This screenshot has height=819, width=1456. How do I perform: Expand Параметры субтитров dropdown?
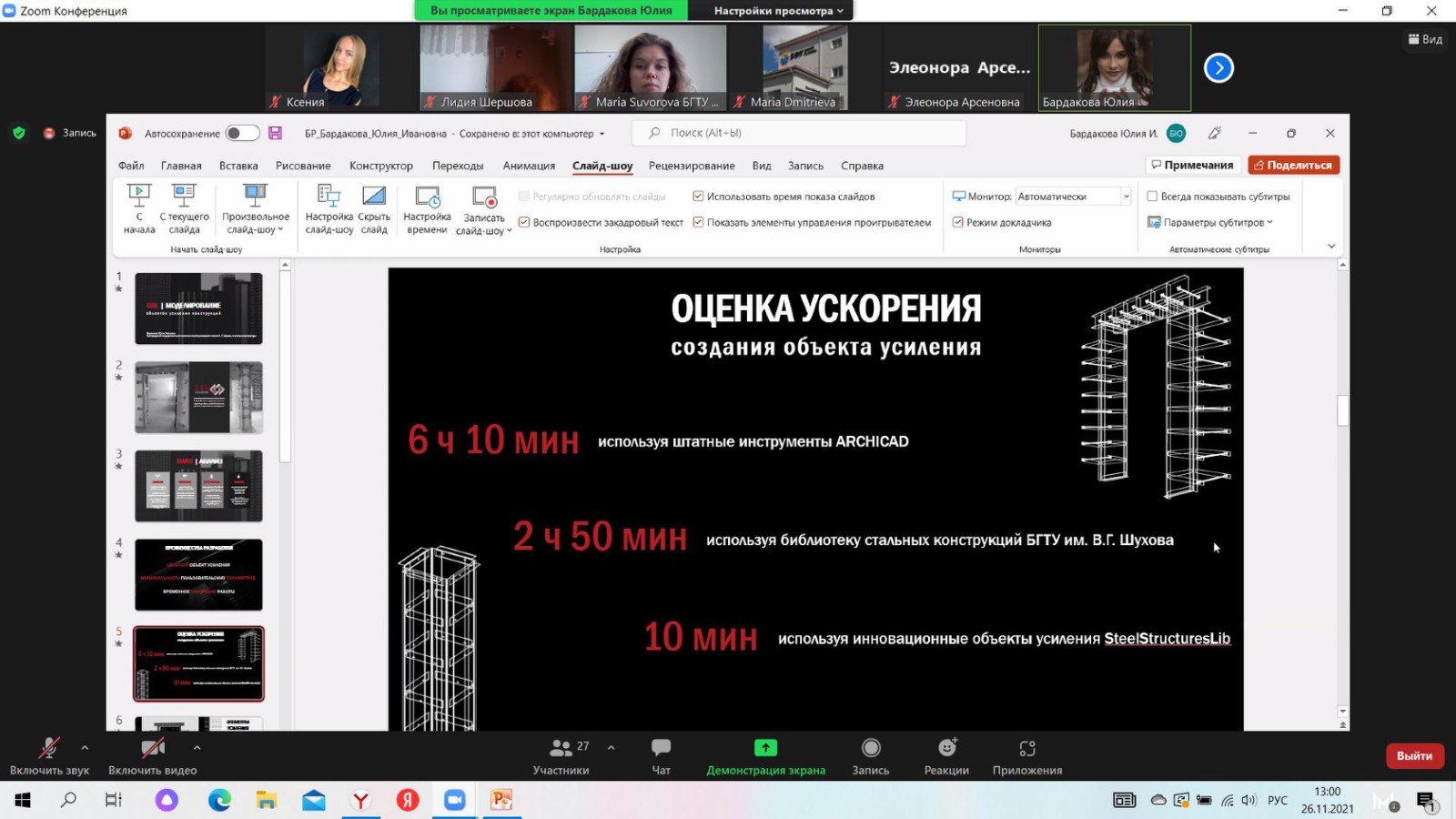coord(1269,222)
